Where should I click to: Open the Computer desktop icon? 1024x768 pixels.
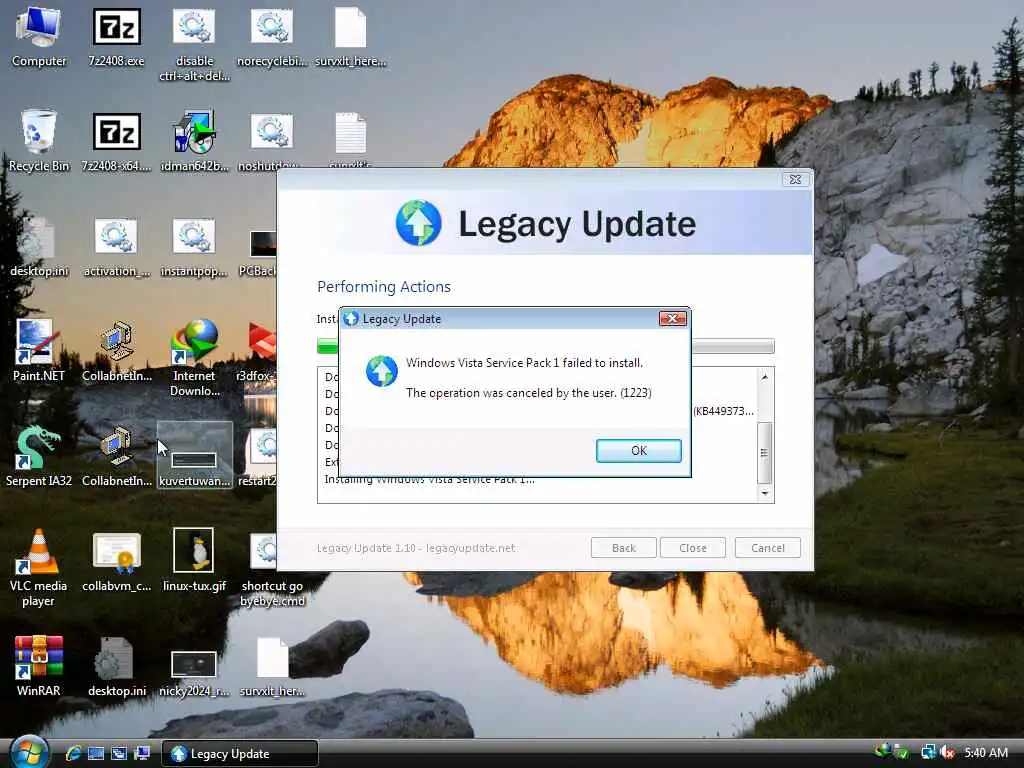[x=39, y=37]
